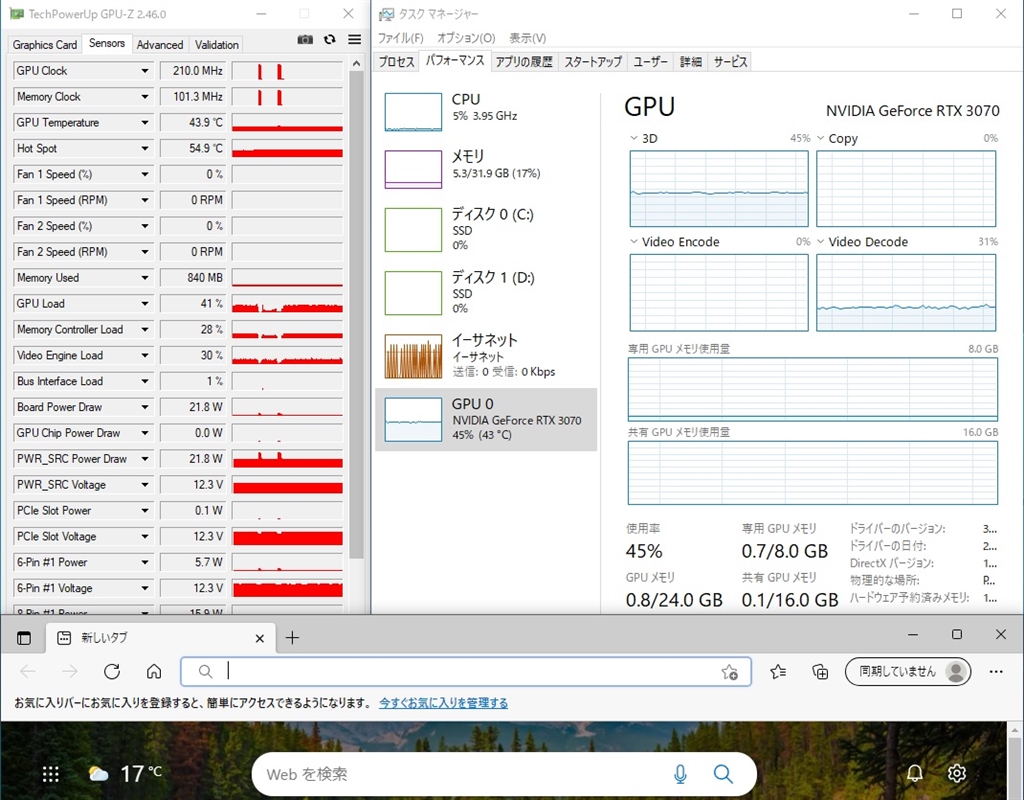Image resolution: width=1024 pixels, height=800 pixels.
Task: Select GPU 0 NVIDIA GeForce RTX 3070 item
Action: coord(486,419)
